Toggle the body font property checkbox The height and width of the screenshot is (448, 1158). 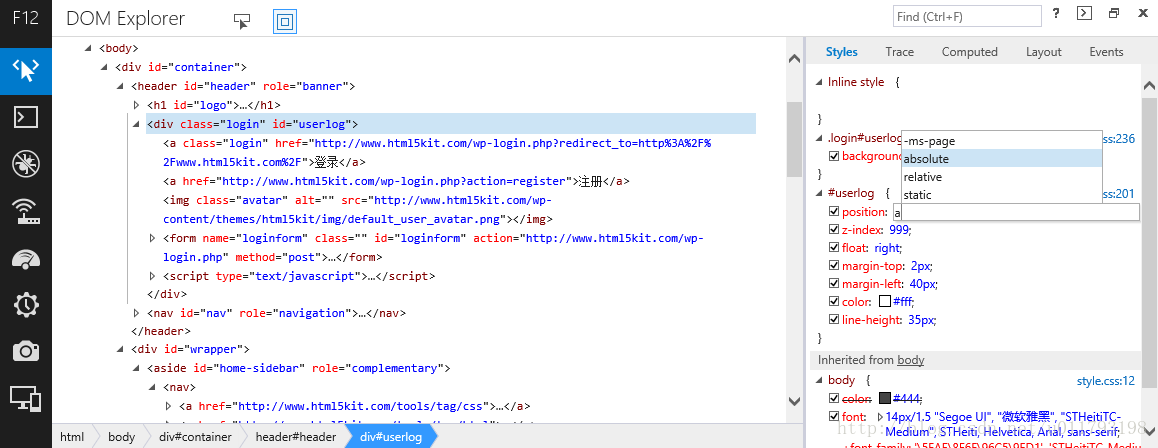tap(835, 417)
